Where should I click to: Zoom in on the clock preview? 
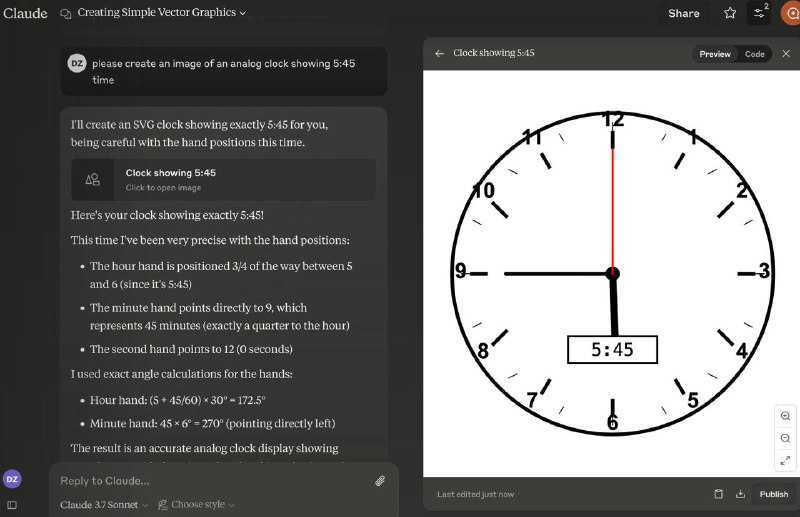(785, 416)
